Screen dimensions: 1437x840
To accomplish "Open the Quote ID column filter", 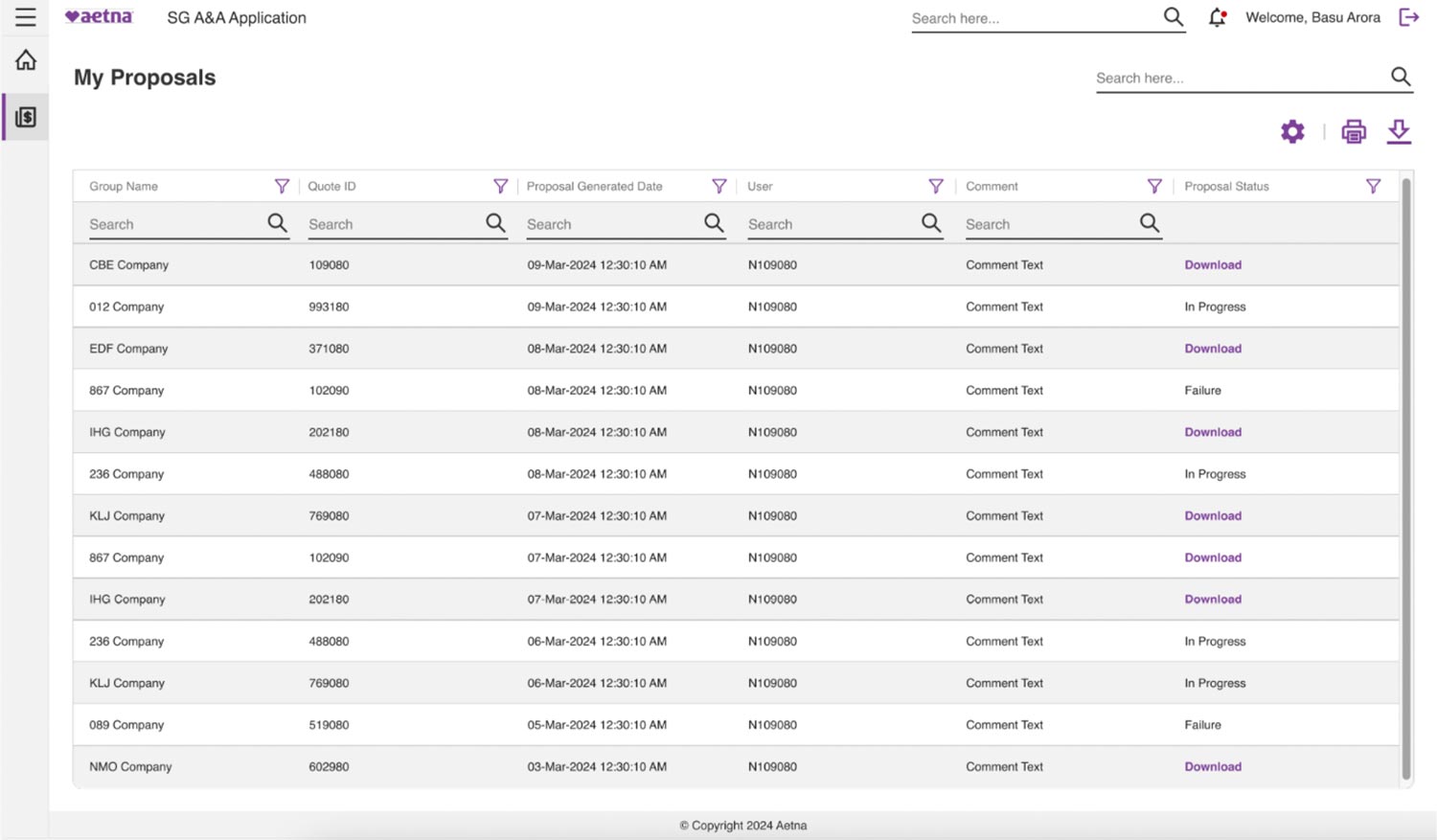I will pyautogui.click(x=500, y=186).
